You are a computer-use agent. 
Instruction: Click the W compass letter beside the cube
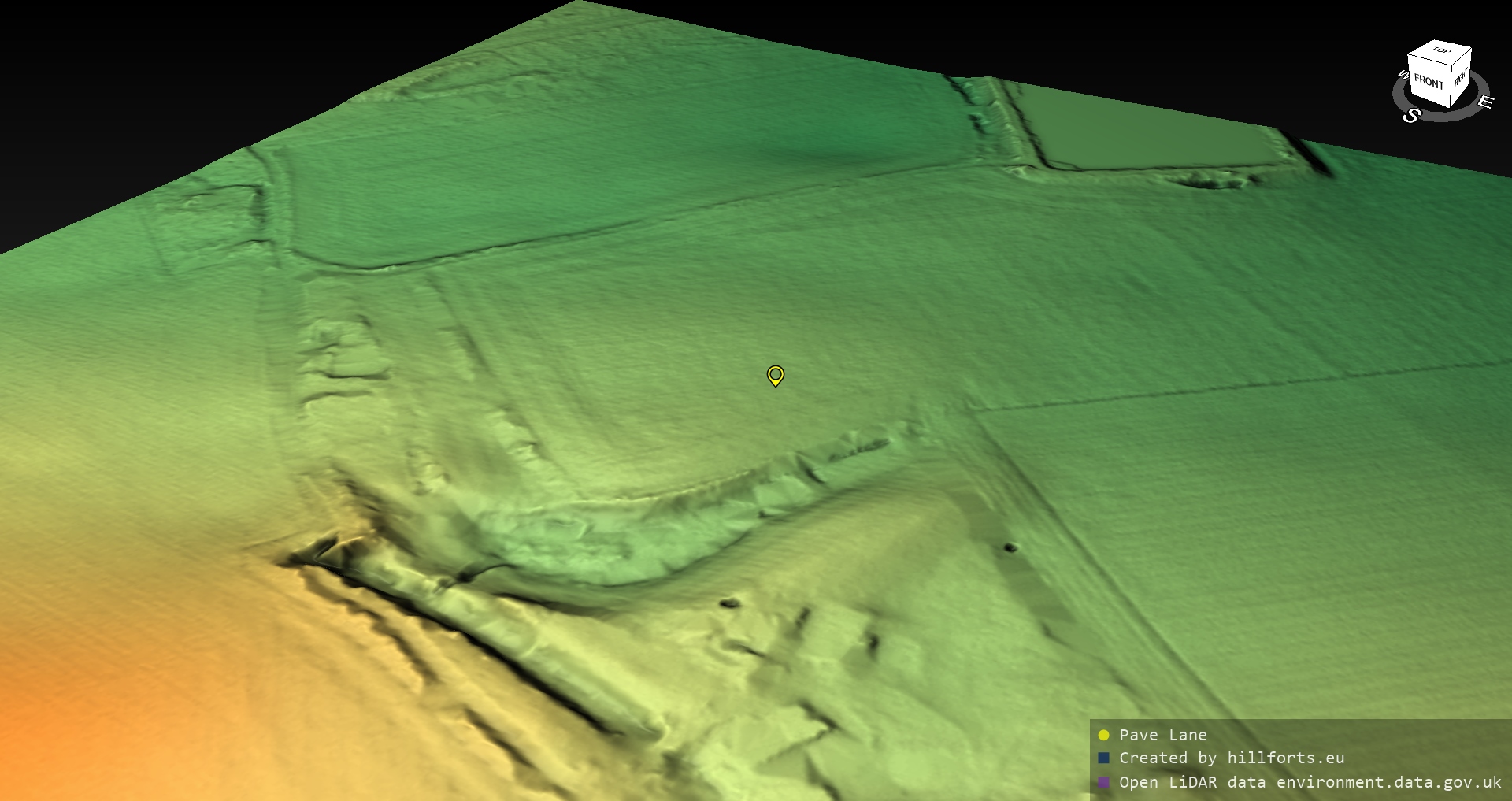(x=1402, y=76)
